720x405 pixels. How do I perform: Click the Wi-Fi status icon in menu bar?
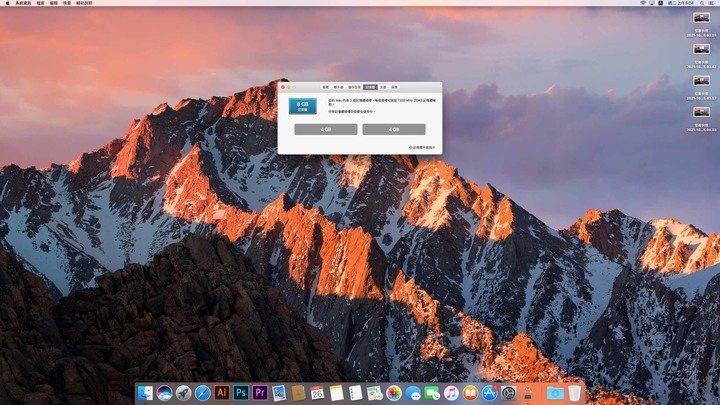tap(642, 3)
